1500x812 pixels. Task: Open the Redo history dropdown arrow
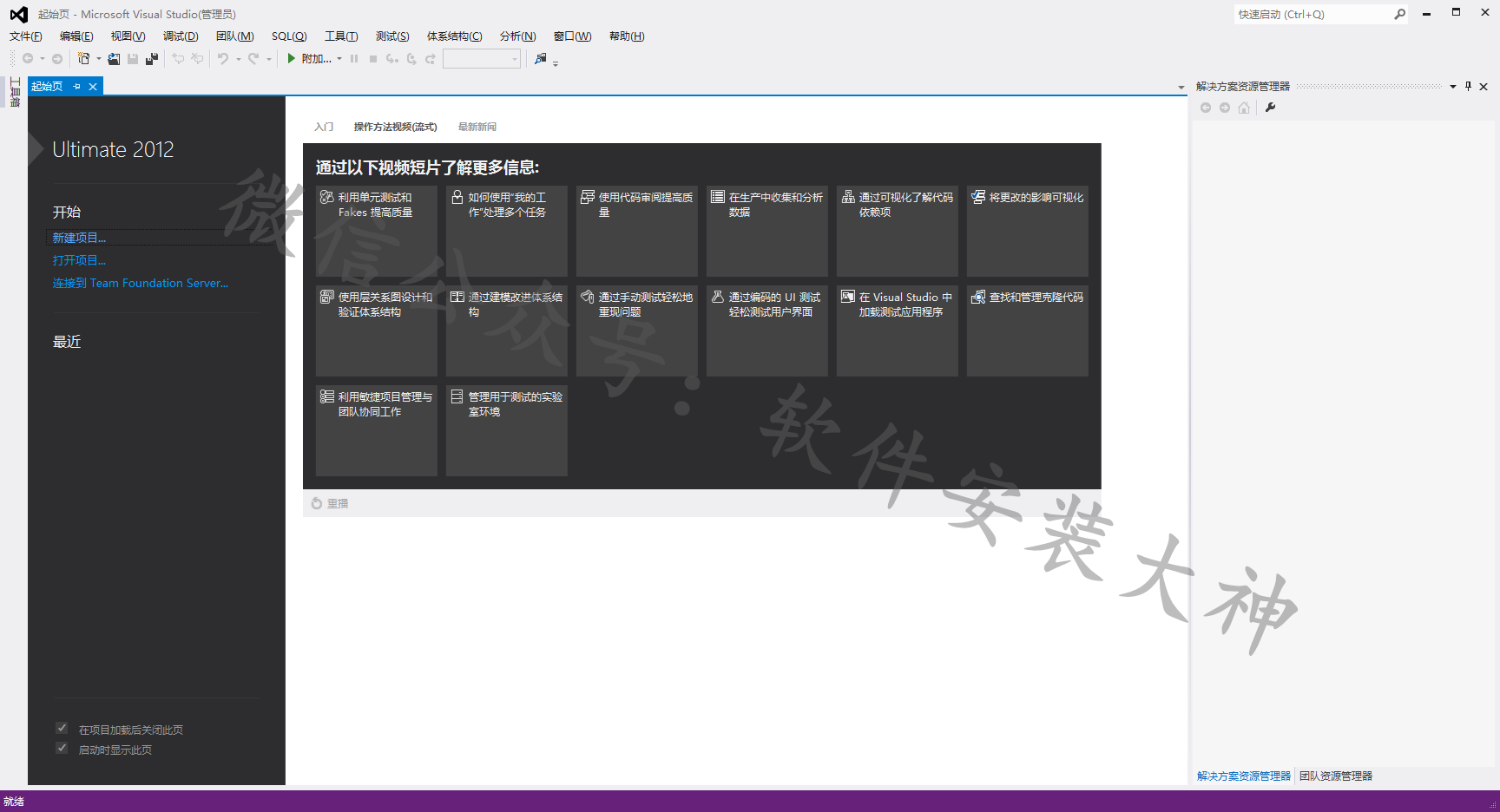[268, 59]
